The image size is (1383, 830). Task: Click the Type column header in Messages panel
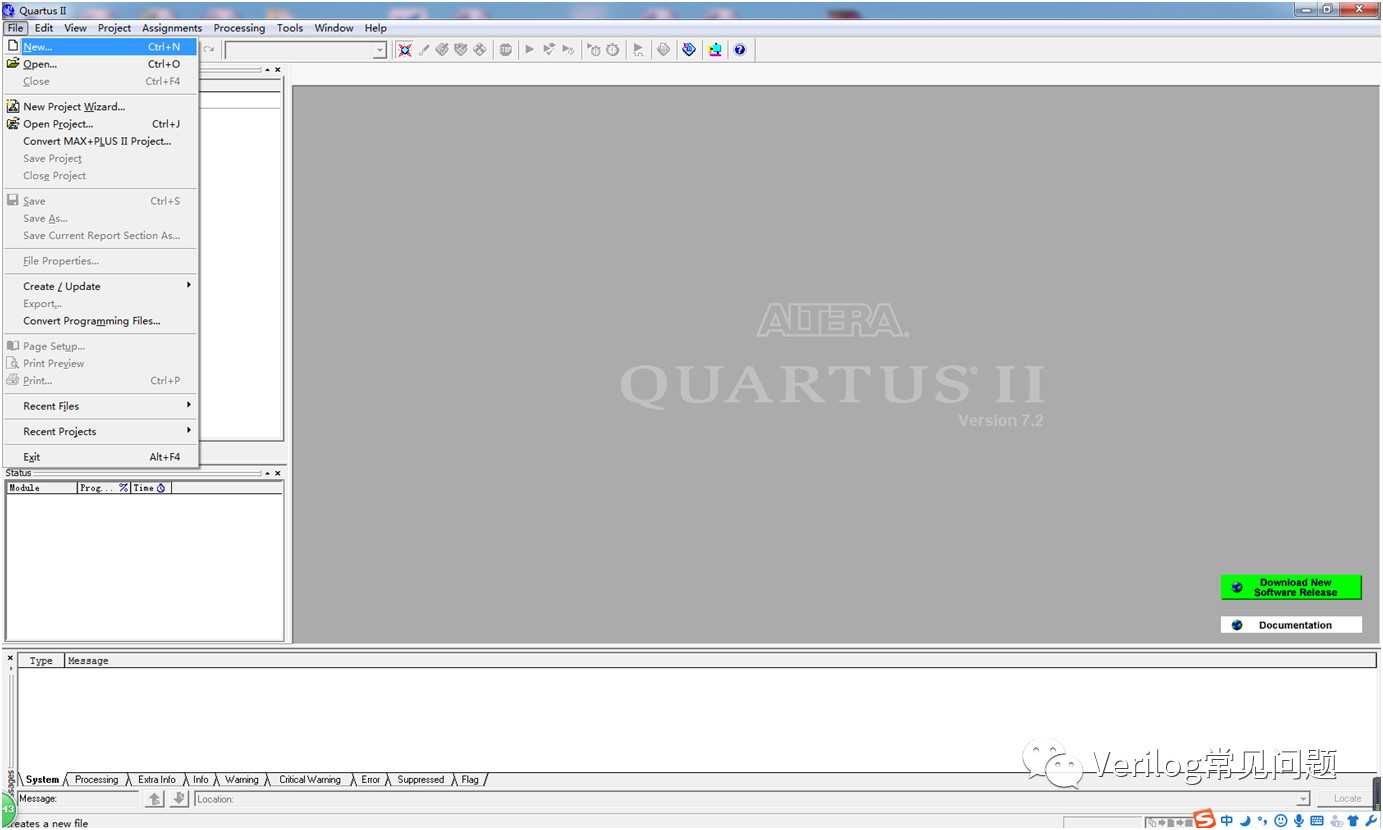(x=41, y=661)
